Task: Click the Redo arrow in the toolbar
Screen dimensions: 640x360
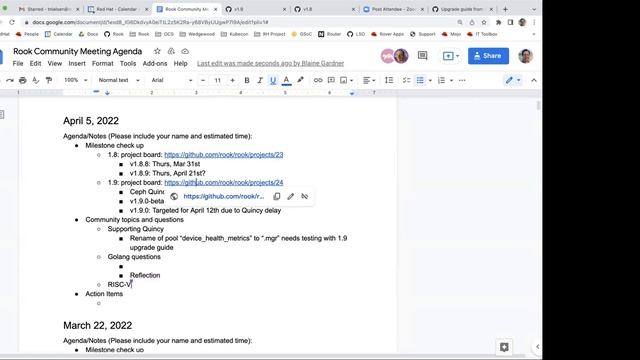Action: point(10,80)
